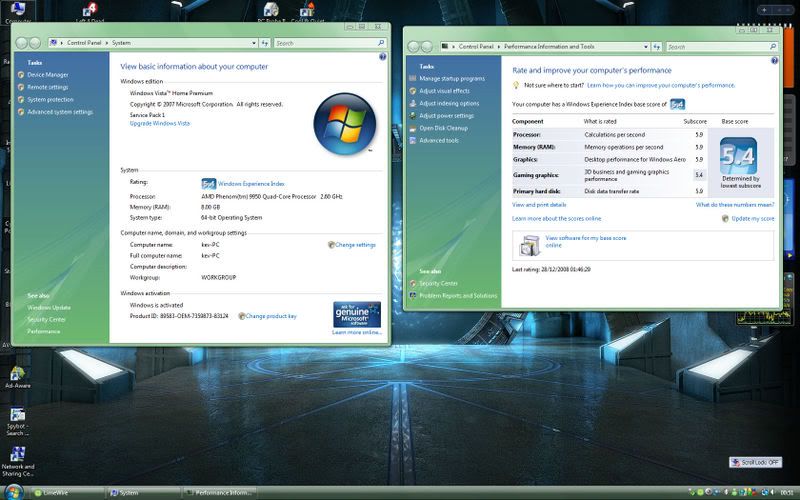Click small 5.4 base score badge in Performance window

pos(677,104)
